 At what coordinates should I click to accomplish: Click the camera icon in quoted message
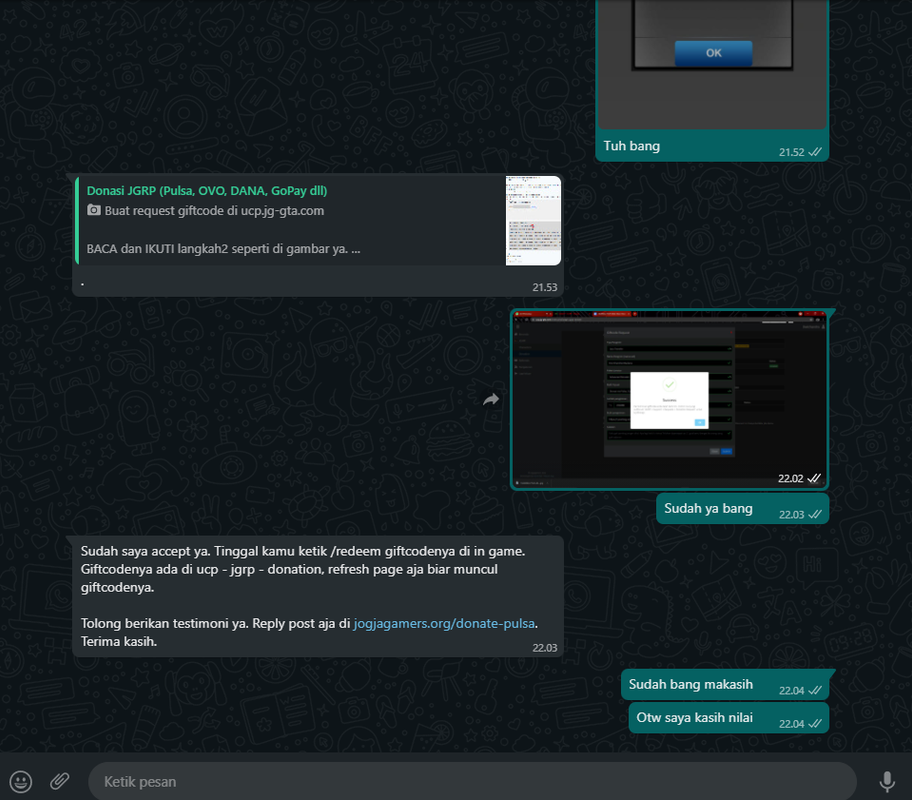94,210
